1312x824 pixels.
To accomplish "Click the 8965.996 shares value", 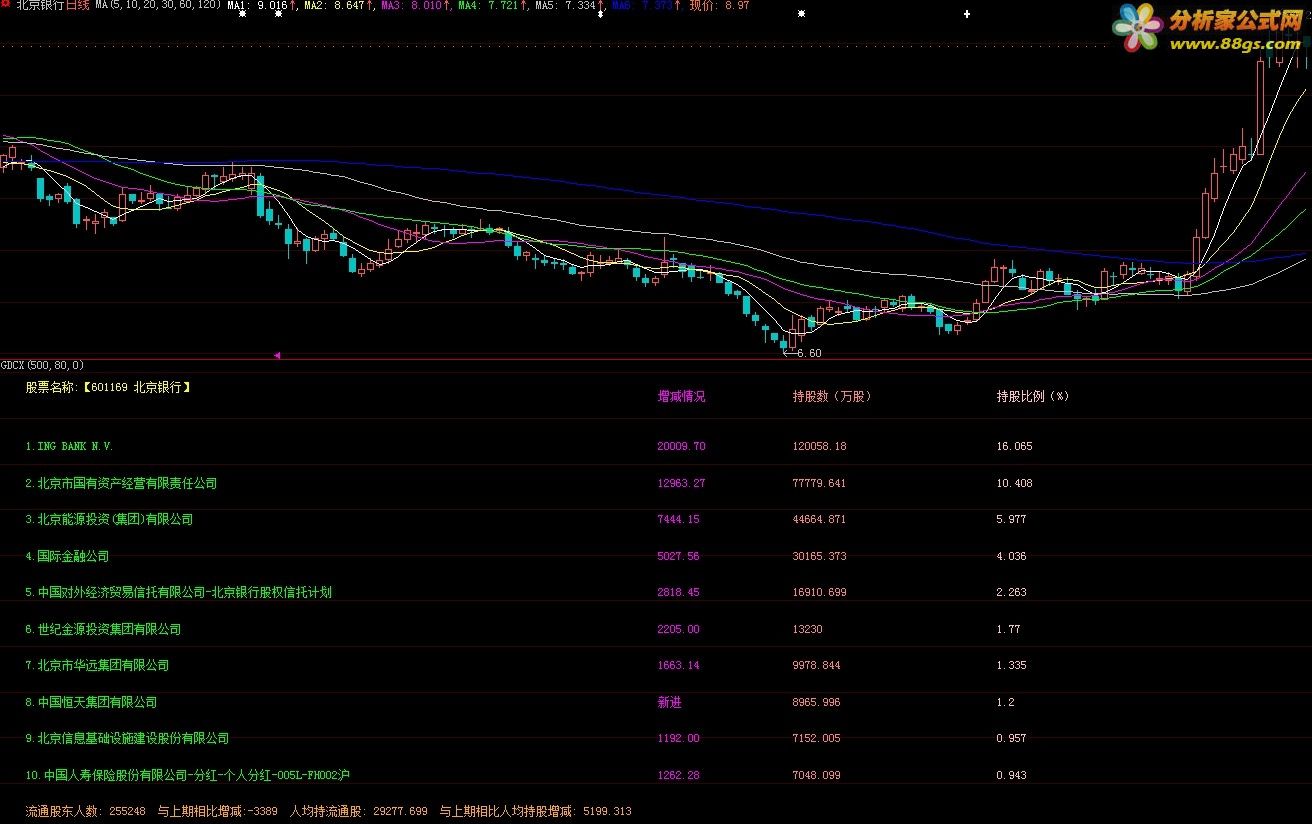I will (x=817, y=702).
